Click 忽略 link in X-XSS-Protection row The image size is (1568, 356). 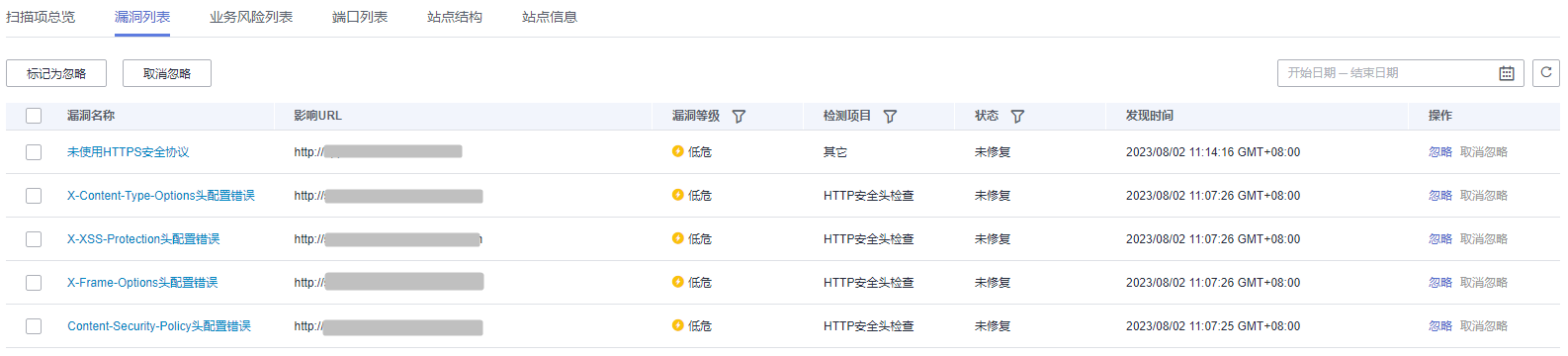[x=1440, y=239]
